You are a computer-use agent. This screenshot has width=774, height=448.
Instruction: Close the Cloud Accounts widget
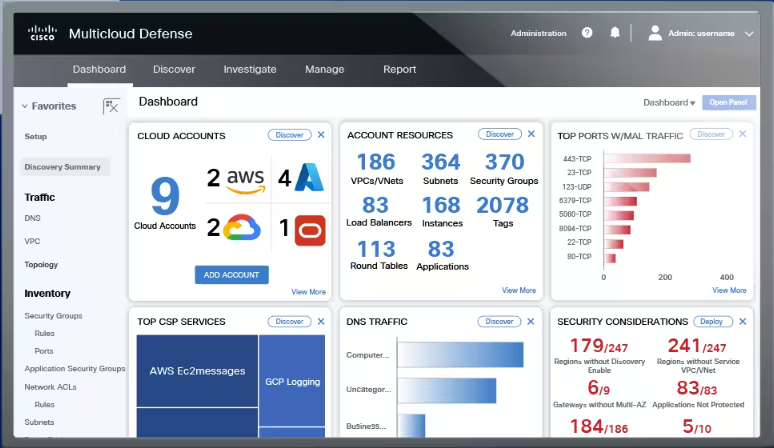(x=321, y=135)
